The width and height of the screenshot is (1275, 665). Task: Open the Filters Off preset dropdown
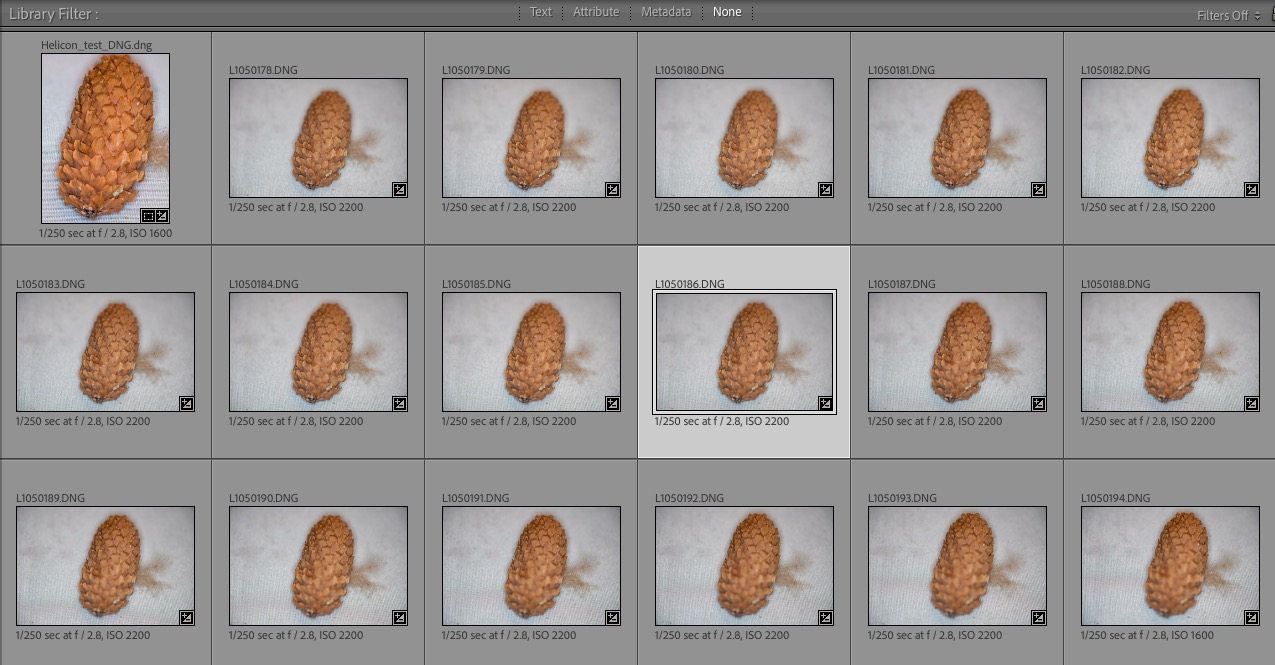tap(1227, 16)
